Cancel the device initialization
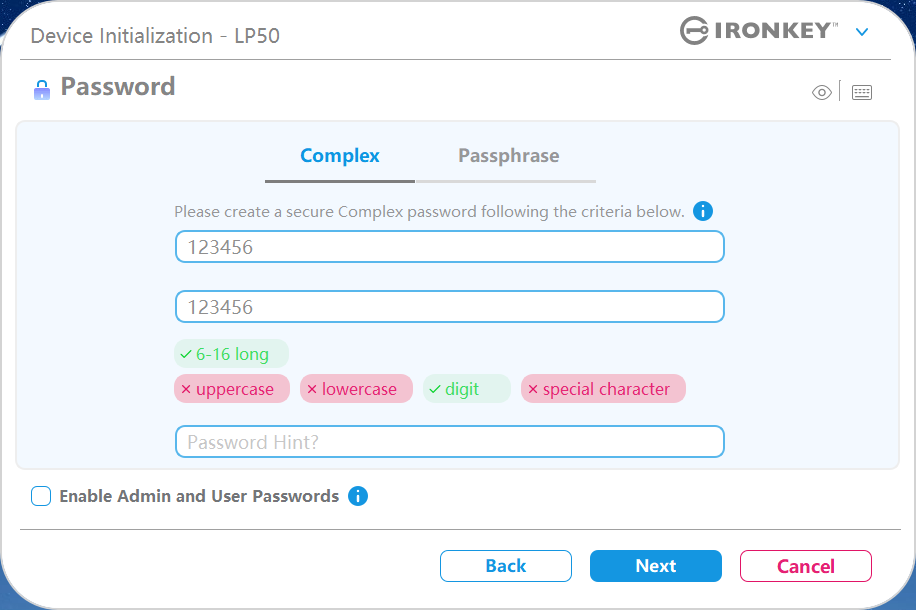The width and height of the screenshot is (916, 610). coord(805,566)
